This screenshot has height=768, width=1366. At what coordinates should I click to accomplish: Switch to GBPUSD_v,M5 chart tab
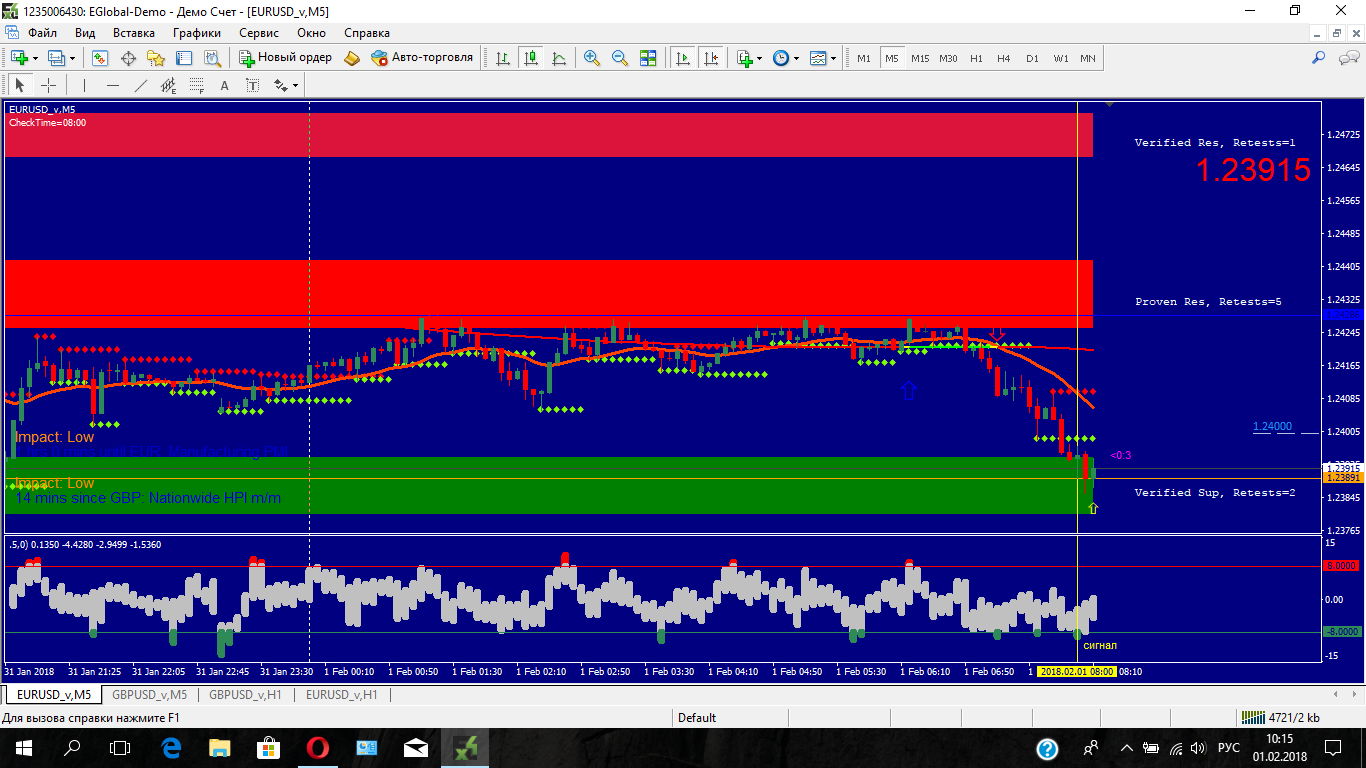pos(149,694)
